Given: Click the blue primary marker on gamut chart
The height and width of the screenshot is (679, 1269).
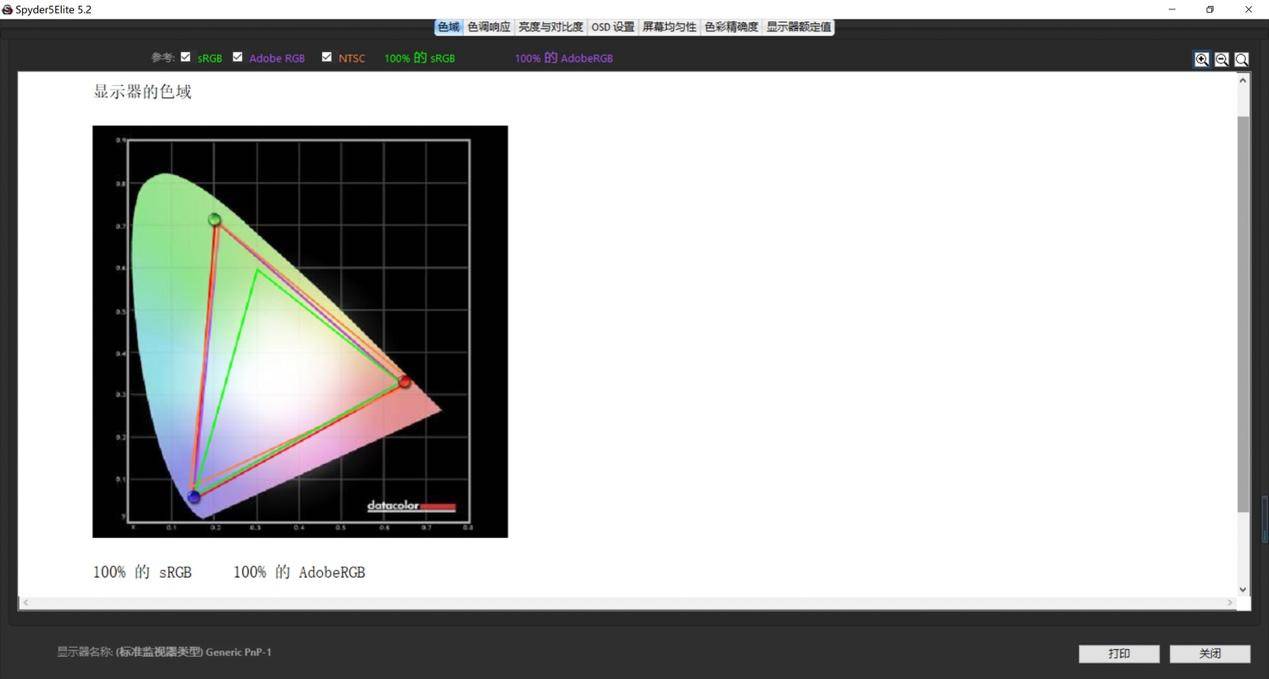Looking at the screenshot, I should [194, 497].
